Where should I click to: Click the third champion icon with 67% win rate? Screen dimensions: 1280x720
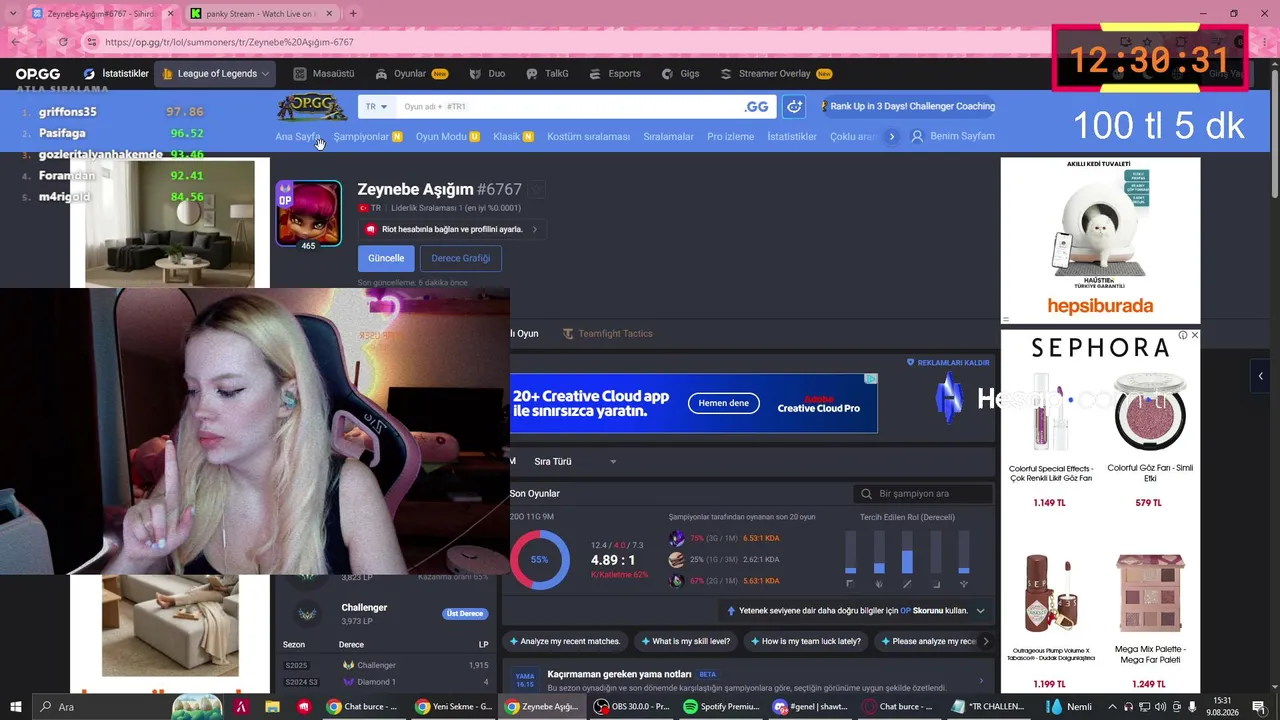click(x=677, y=581)
